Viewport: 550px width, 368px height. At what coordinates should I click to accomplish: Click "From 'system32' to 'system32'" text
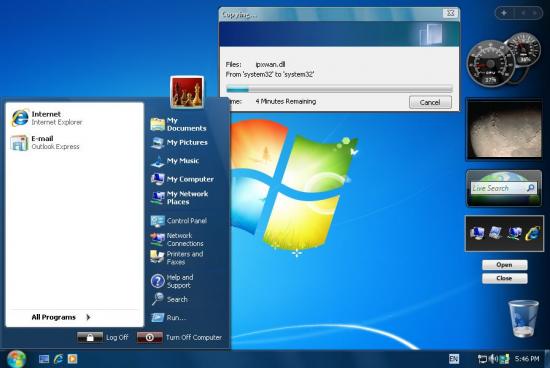pyautogui.click(x=270, y=74)
